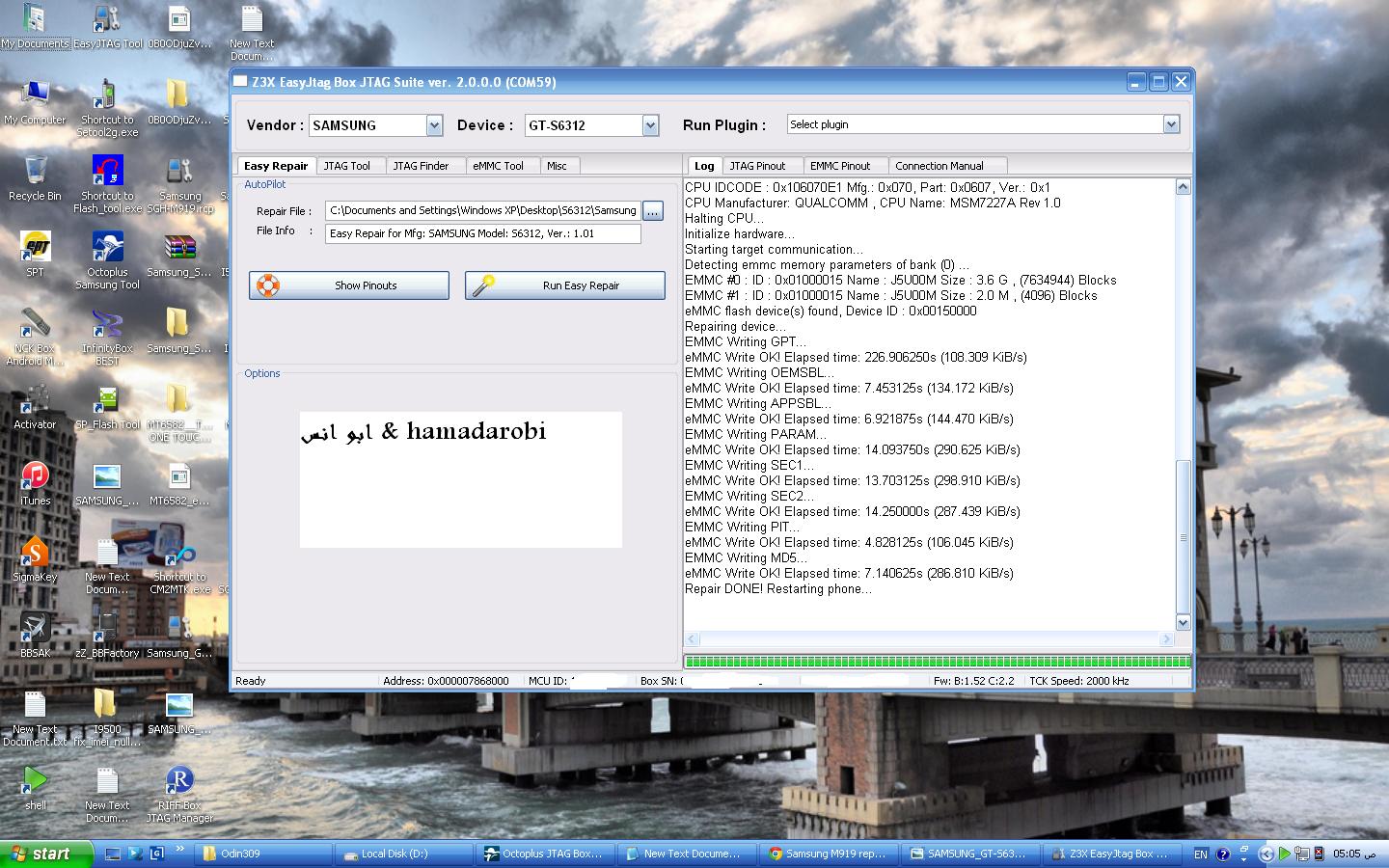Viewport: 1389px width, 868px height.
Task: Open the Shortcut to CM2MTK.exe icon
Action: 179,565
